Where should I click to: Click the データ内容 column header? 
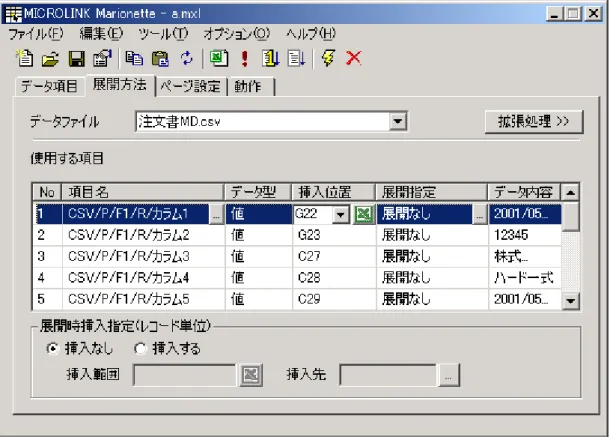tap(524, 192)
